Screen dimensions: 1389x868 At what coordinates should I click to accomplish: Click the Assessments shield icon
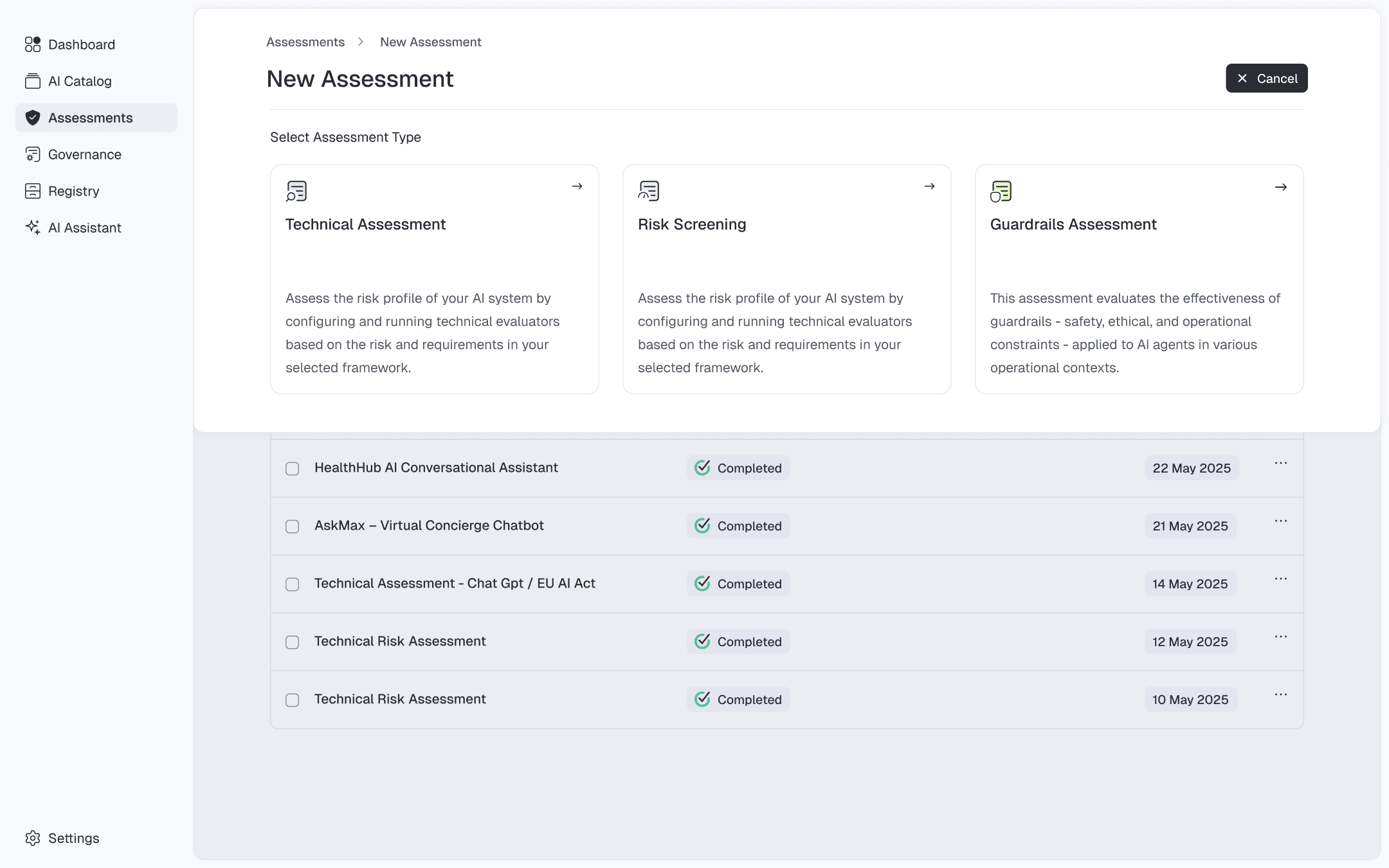click(33, 118)
